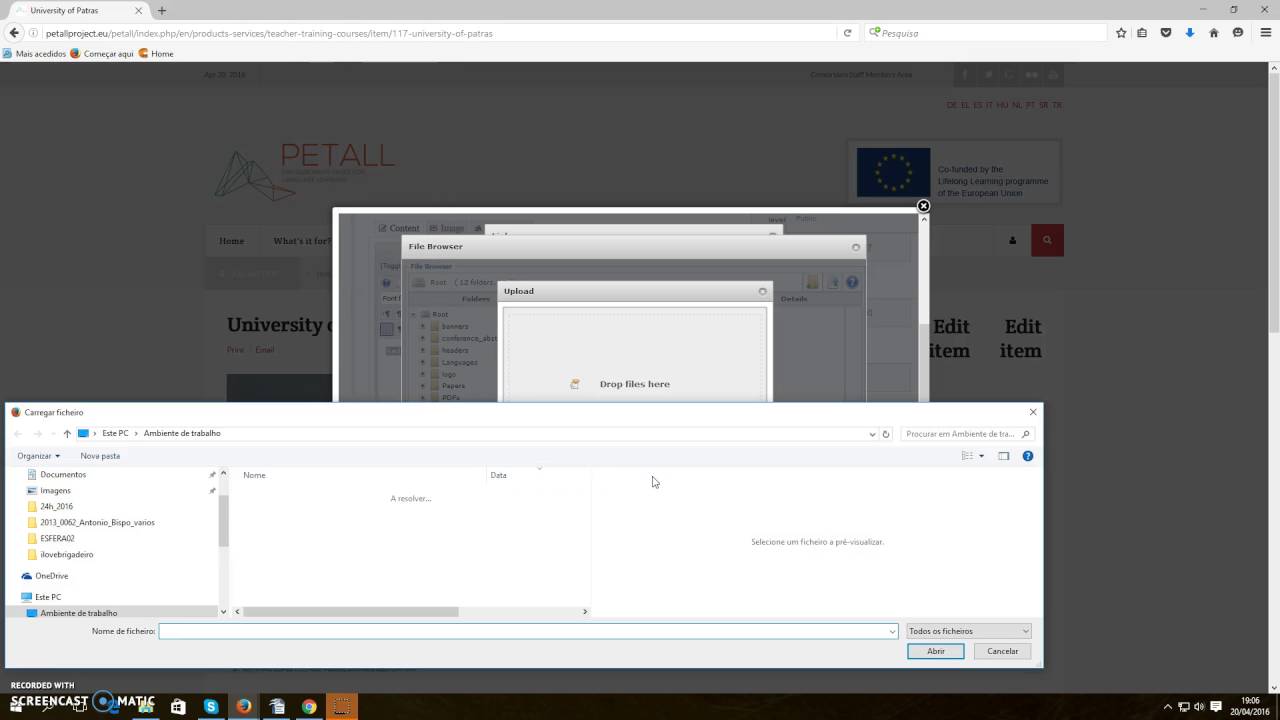Screen dimensions: 1280x720
Task: Toggle the preview pane icon
Action: (1004, 456)
